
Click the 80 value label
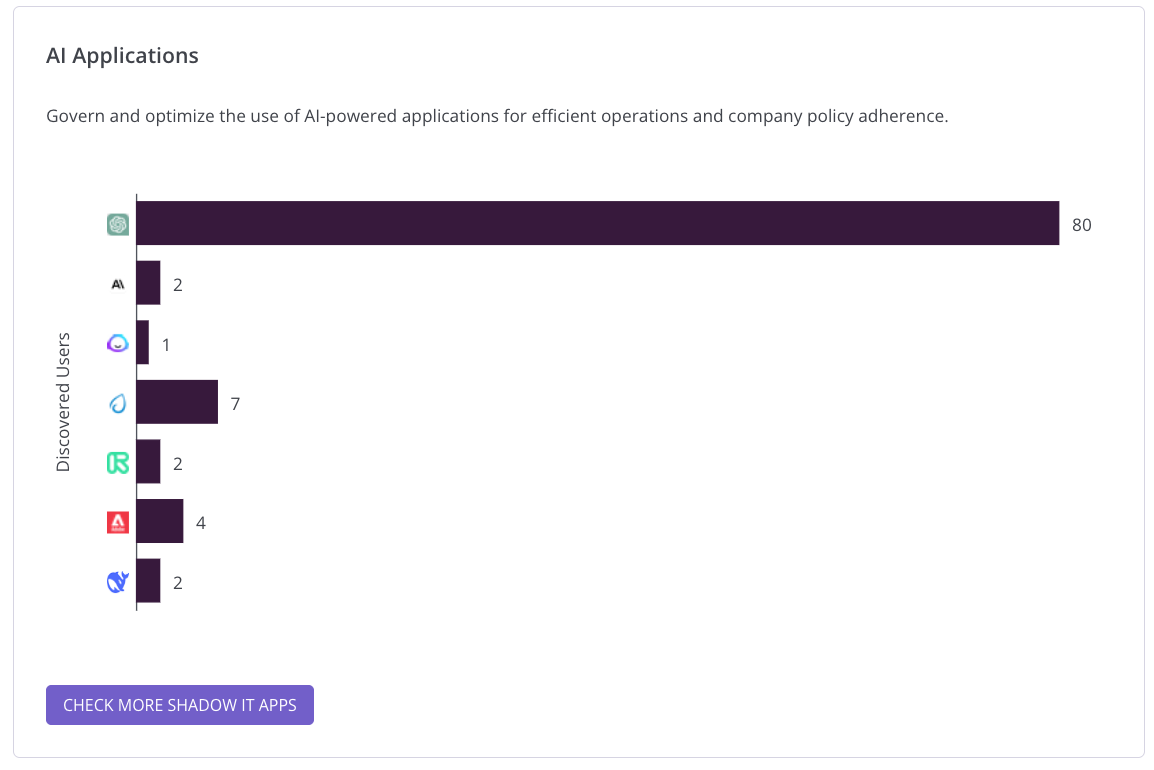[x=1082, y=225]
